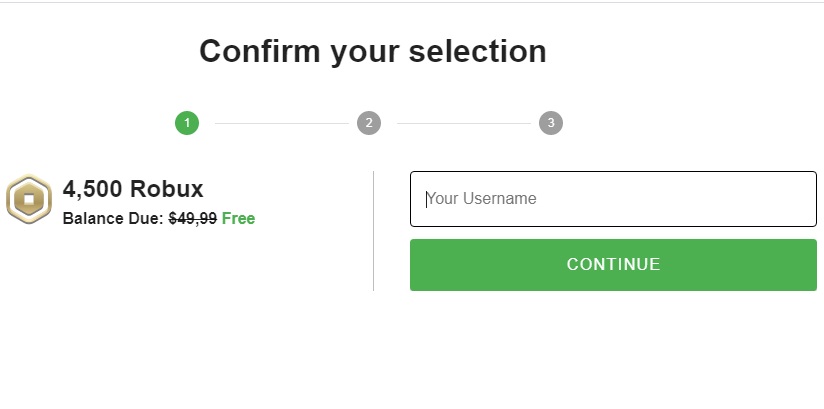Viewport: 824px width, 409px height.
Task: Click the bold "Robux" word in the title
Action: coord(166,189)
